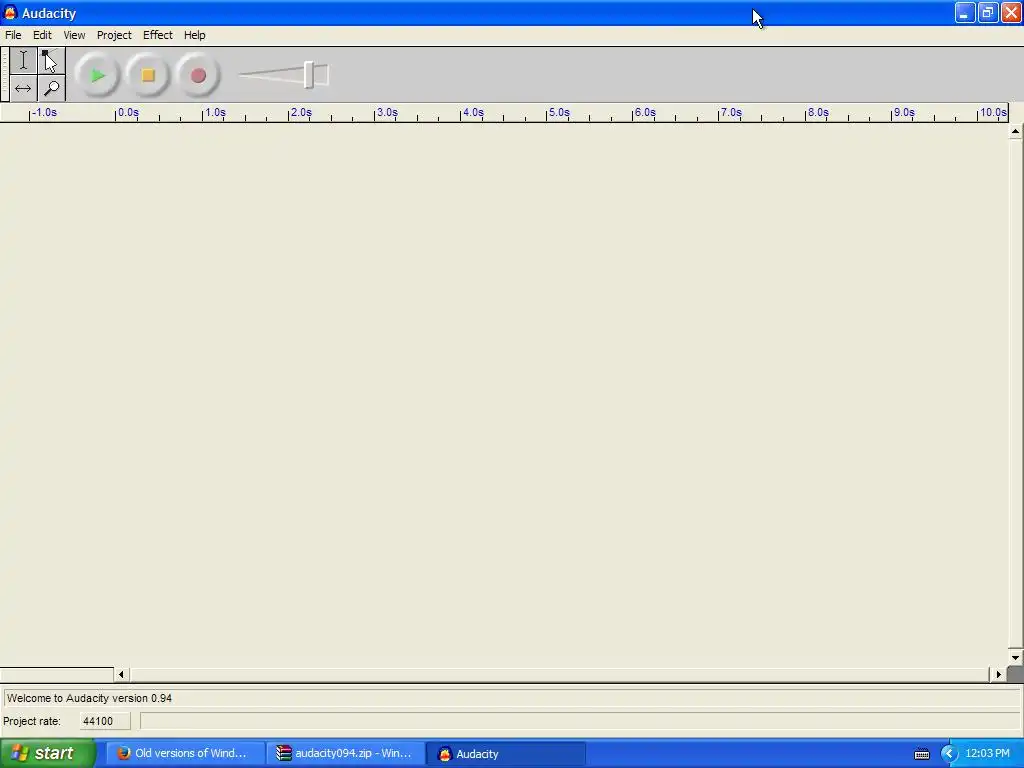Select the time shift double-arrow tool
The height and width of the screenshot is (768, 1024).
point(23,88)
